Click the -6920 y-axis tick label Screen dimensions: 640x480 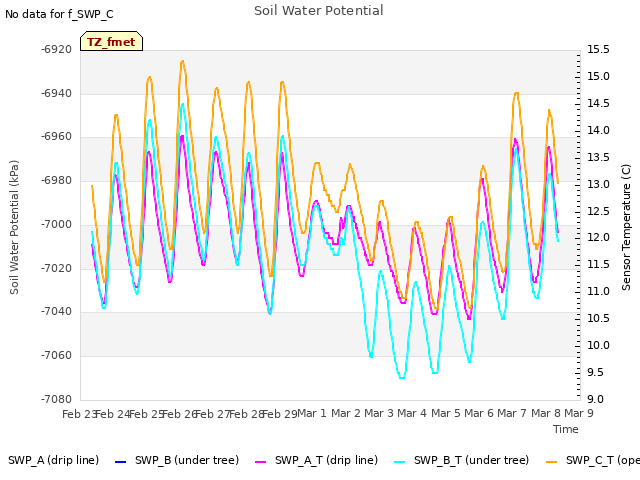(56, 49)
